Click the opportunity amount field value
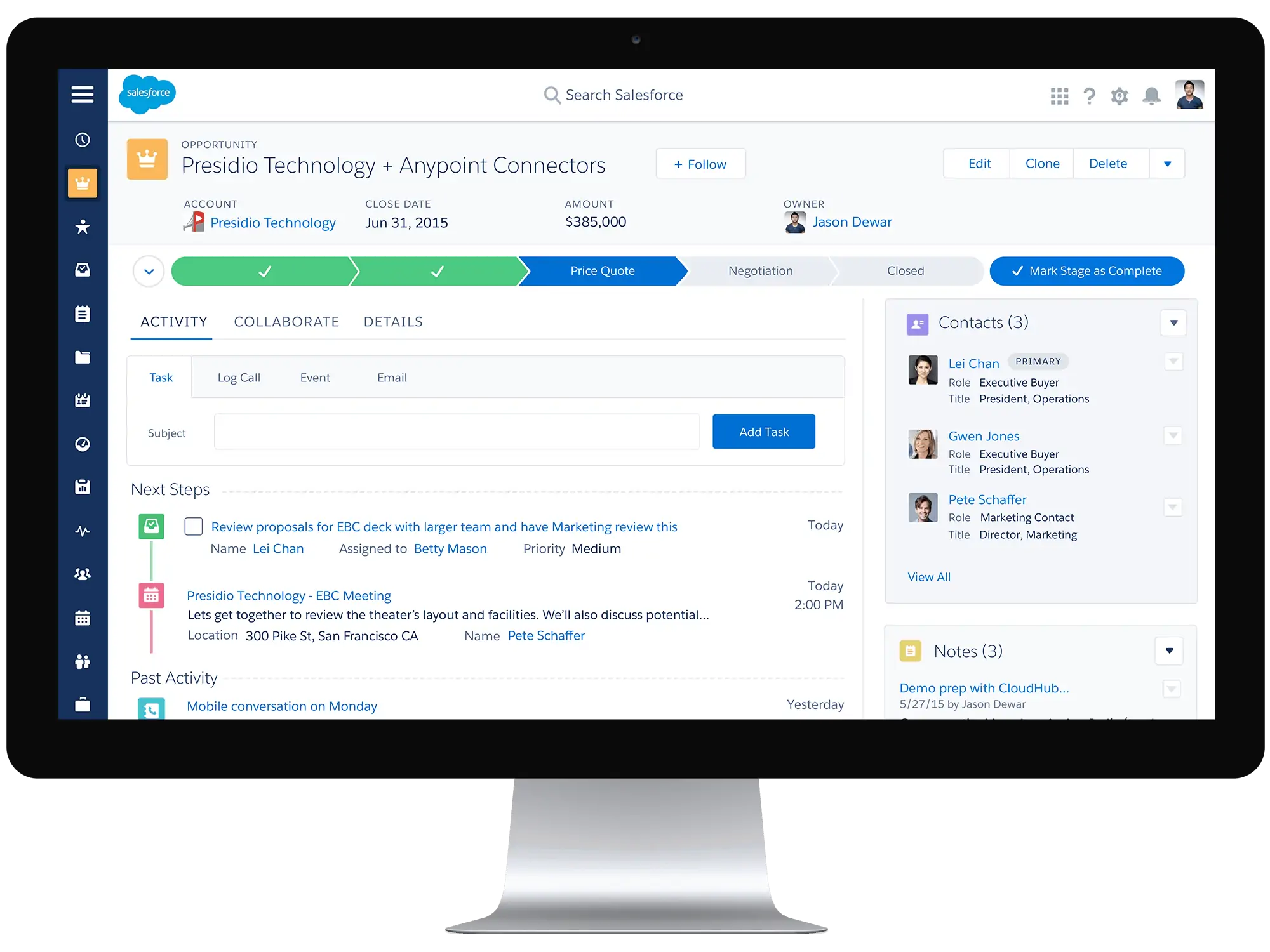 coord(597,222)
